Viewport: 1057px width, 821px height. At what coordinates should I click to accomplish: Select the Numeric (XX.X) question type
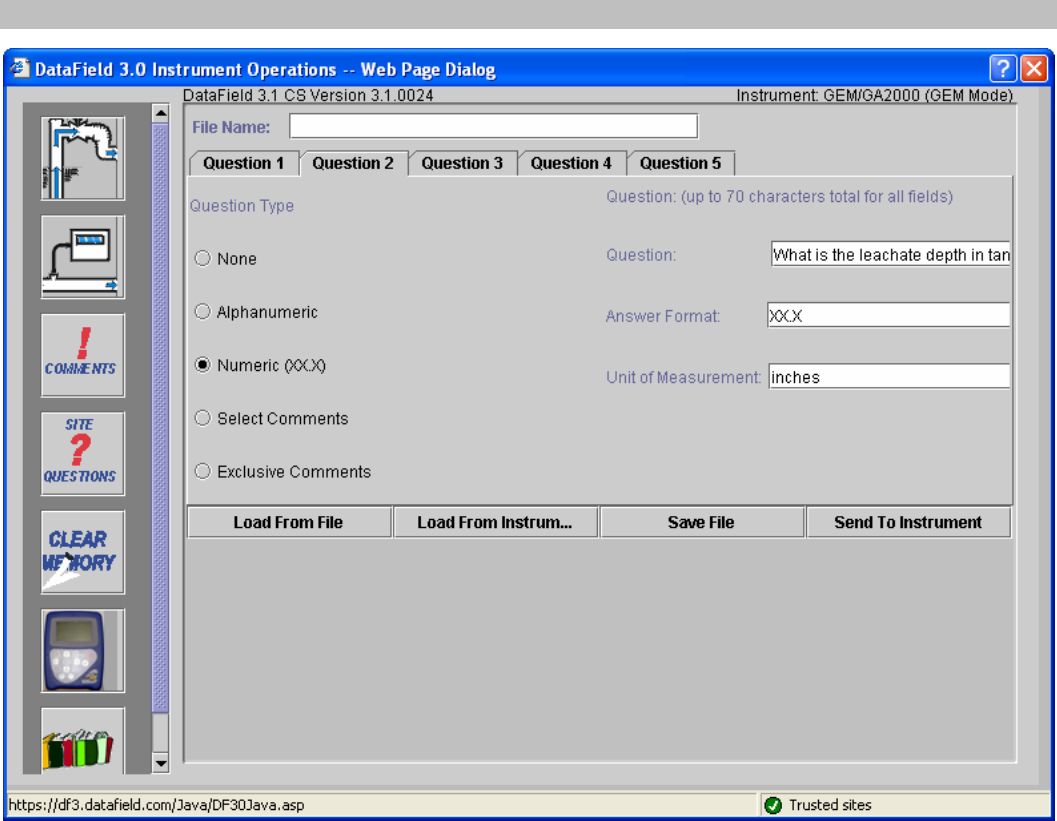pyautogui.click(x=202, y=365)
